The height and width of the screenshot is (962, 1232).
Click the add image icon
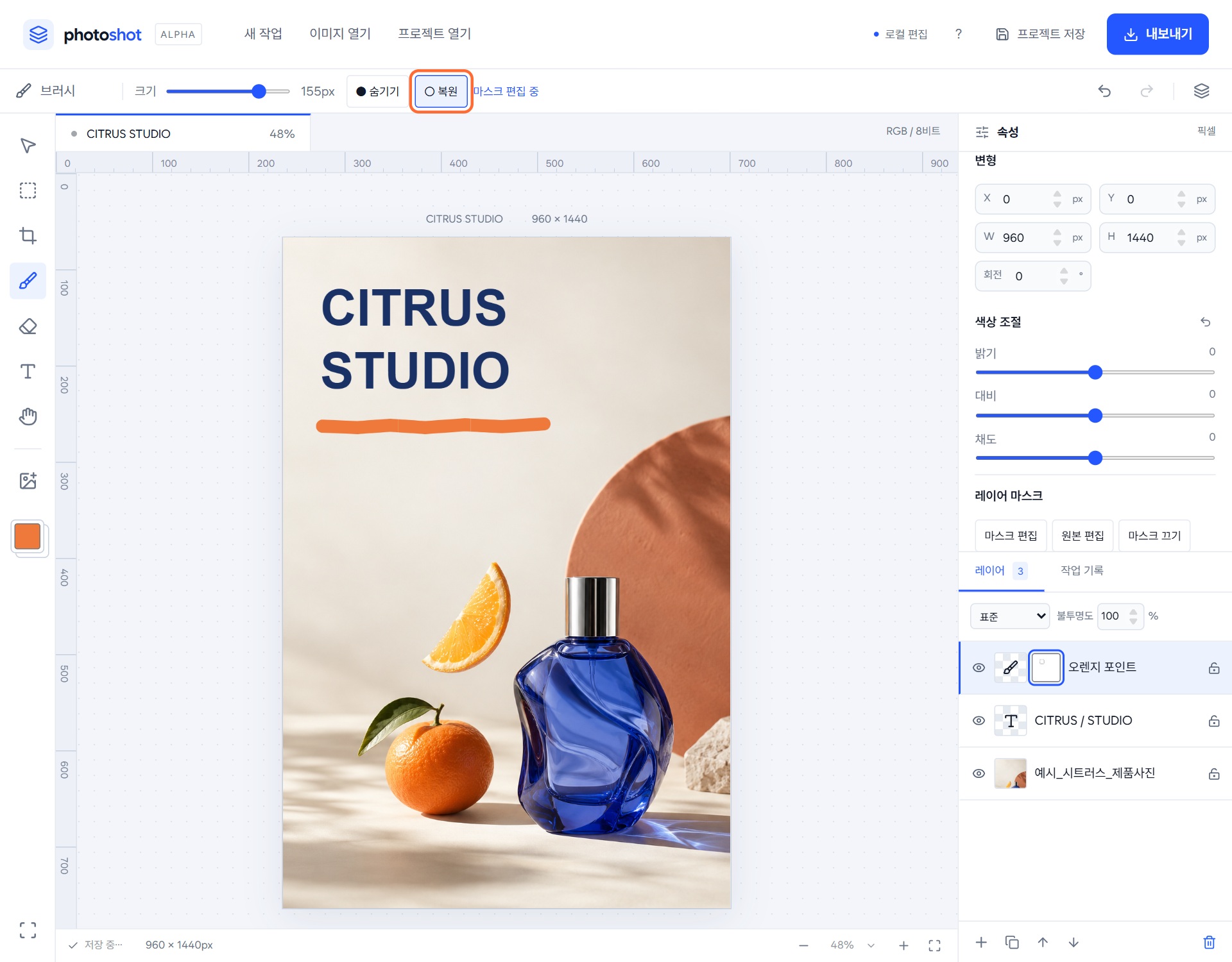(28, 480)
